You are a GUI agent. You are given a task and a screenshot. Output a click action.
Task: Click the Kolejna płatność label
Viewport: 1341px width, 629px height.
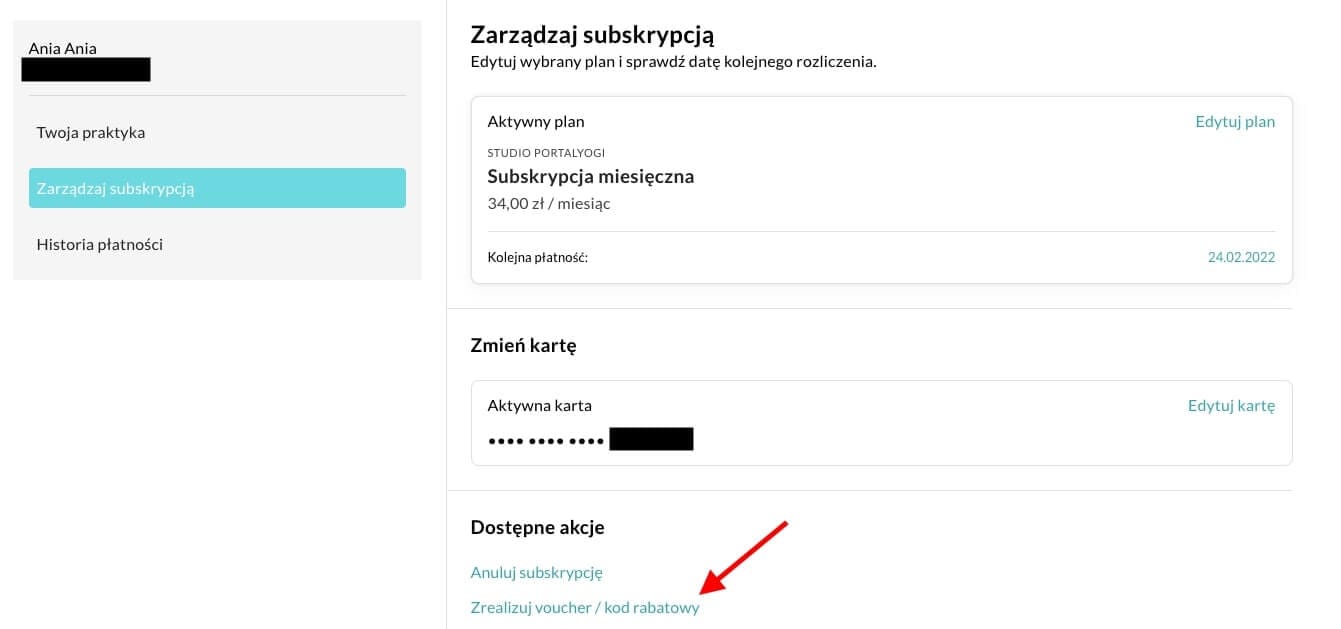(537, 257)
